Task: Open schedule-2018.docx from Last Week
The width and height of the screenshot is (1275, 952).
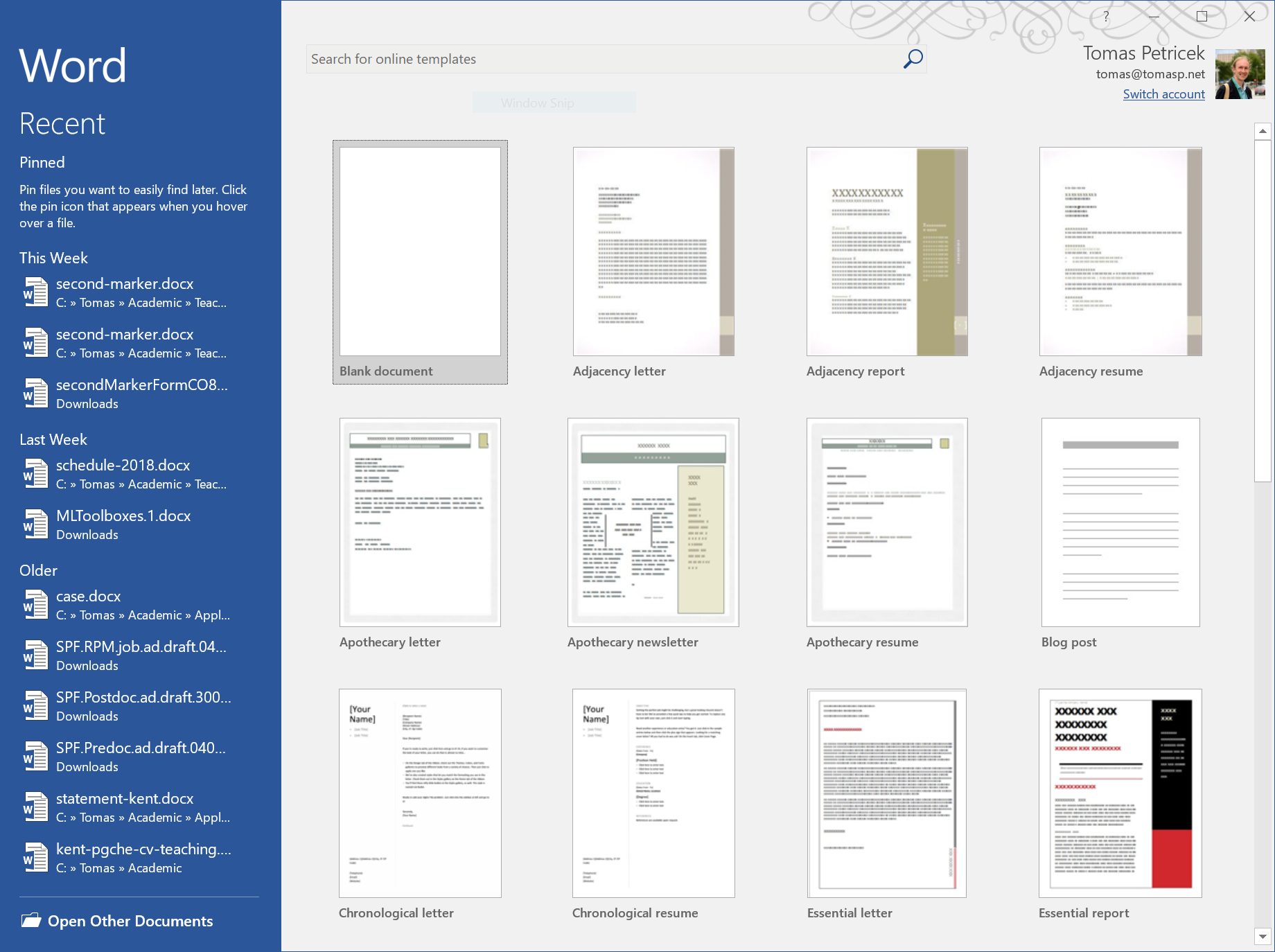Action: pos(141,474)
